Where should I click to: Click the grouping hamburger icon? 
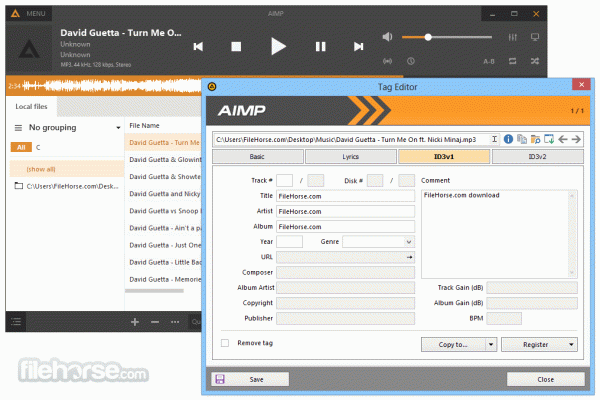coord(18,127)
